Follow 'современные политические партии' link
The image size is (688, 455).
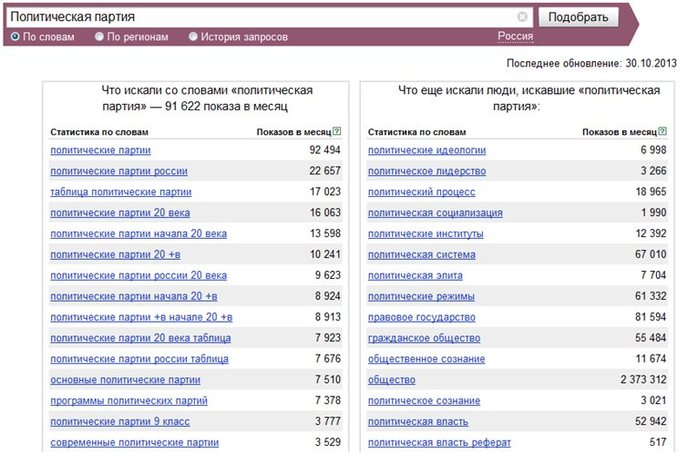coord(135,442)
